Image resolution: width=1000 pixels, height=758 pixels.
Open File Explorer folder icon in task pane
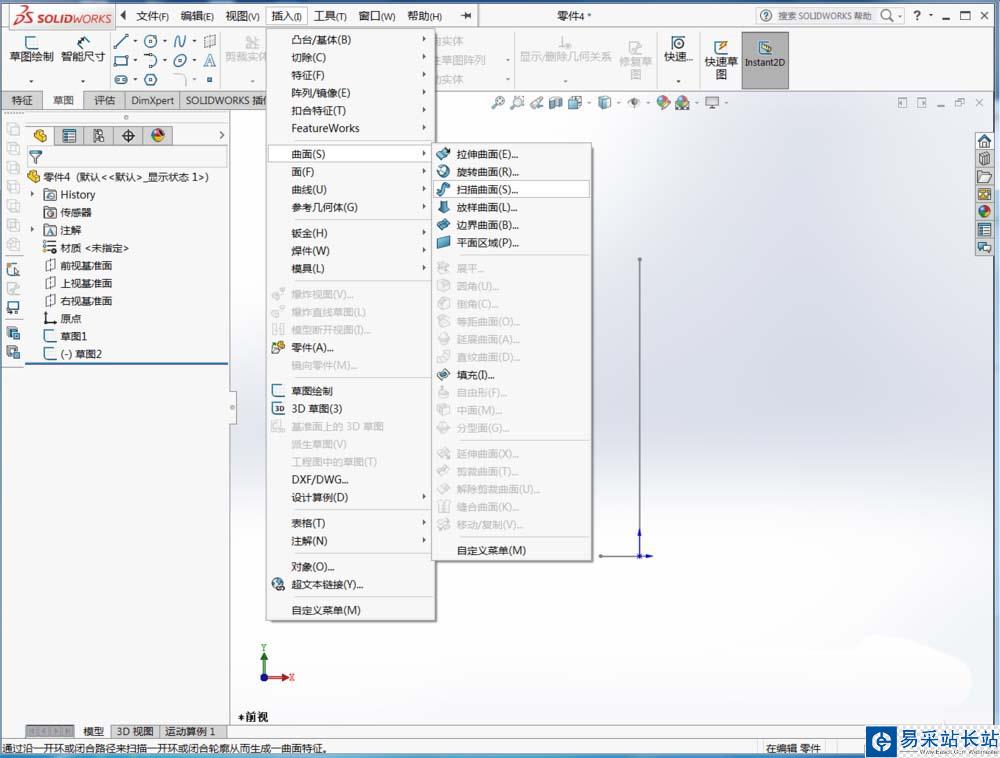tap(984, 177)
